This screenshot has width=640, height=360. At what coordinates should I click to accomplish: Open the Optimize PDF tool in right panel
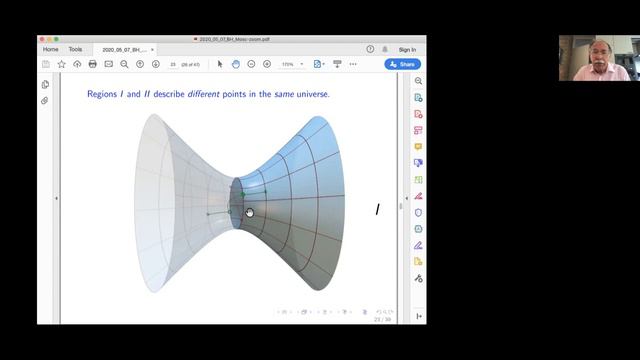click(x=418, y=229)
